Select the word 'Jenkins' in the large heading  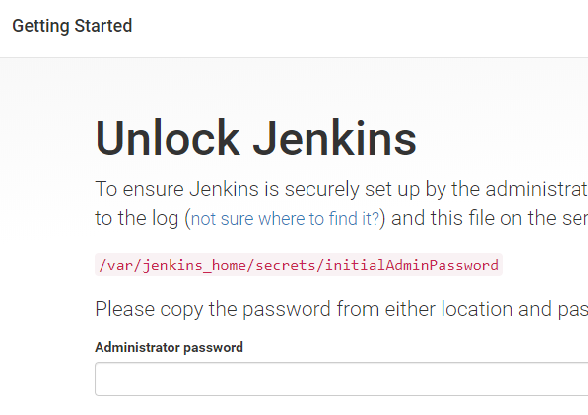(334, 138)
